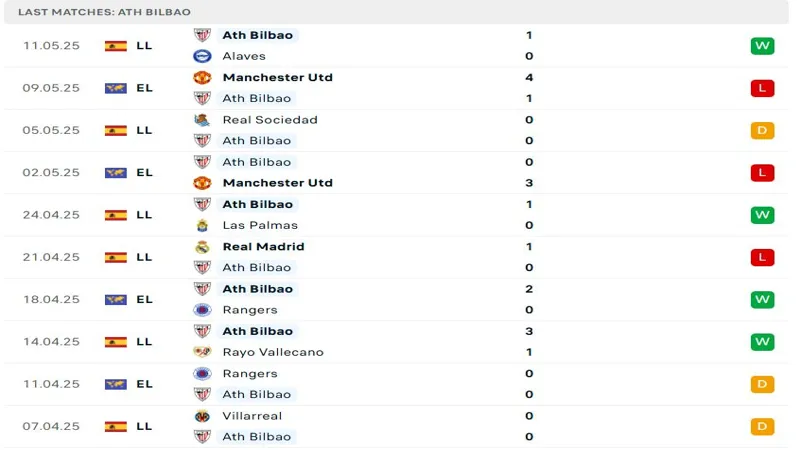Click the EL competition flag on 09.05.25
800x450 pixels.
116,88
